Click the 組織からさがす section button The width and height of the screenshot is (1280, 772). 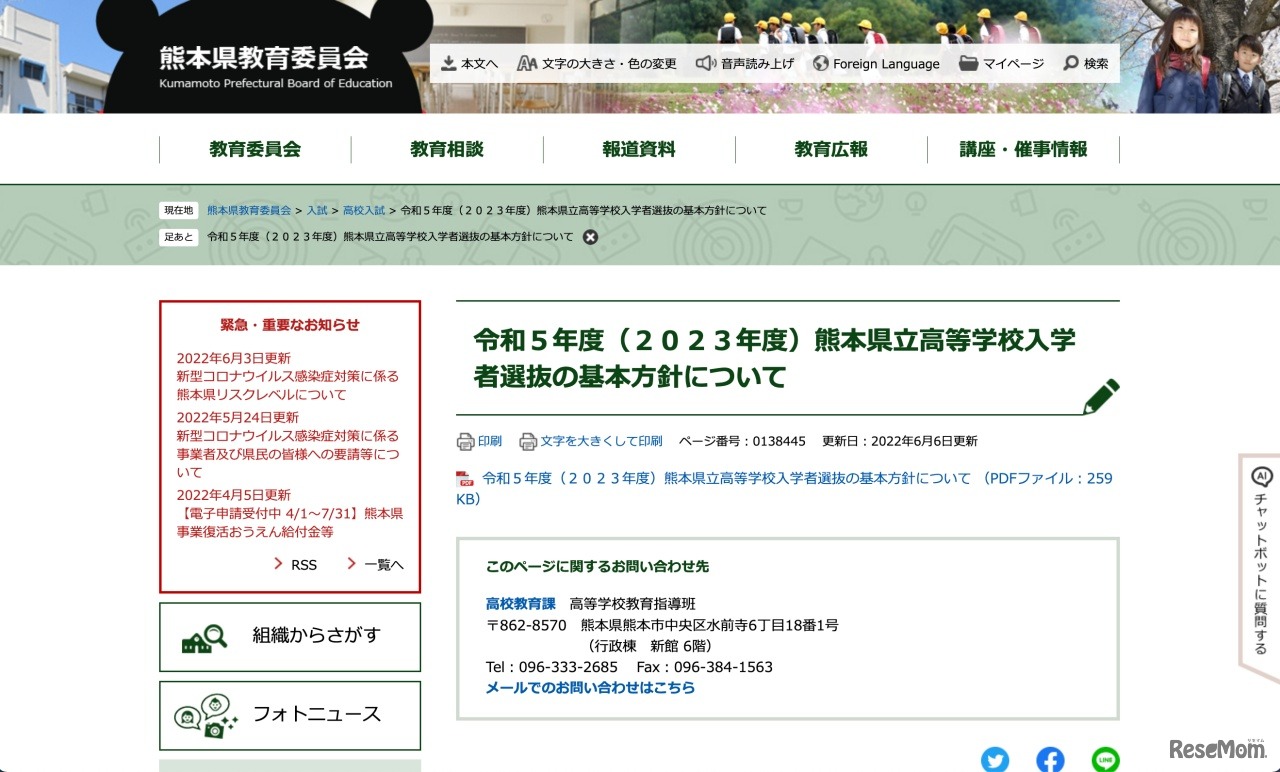click(x=289, y=637)
